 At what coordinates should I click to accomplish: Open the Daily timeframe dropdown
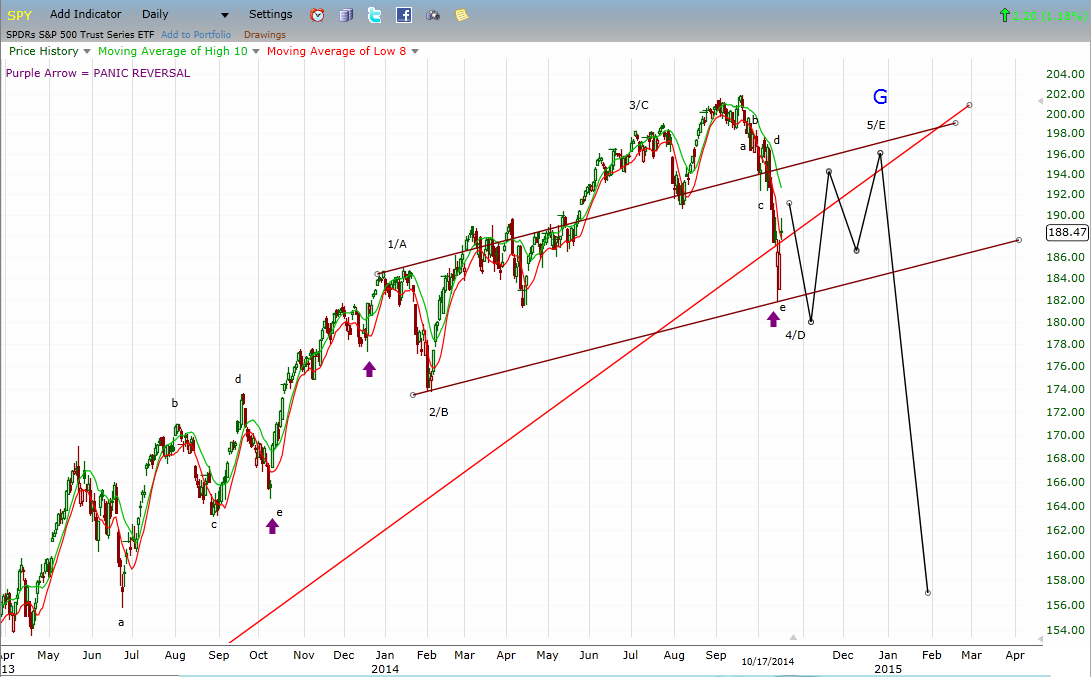click(x=184, y=15)
